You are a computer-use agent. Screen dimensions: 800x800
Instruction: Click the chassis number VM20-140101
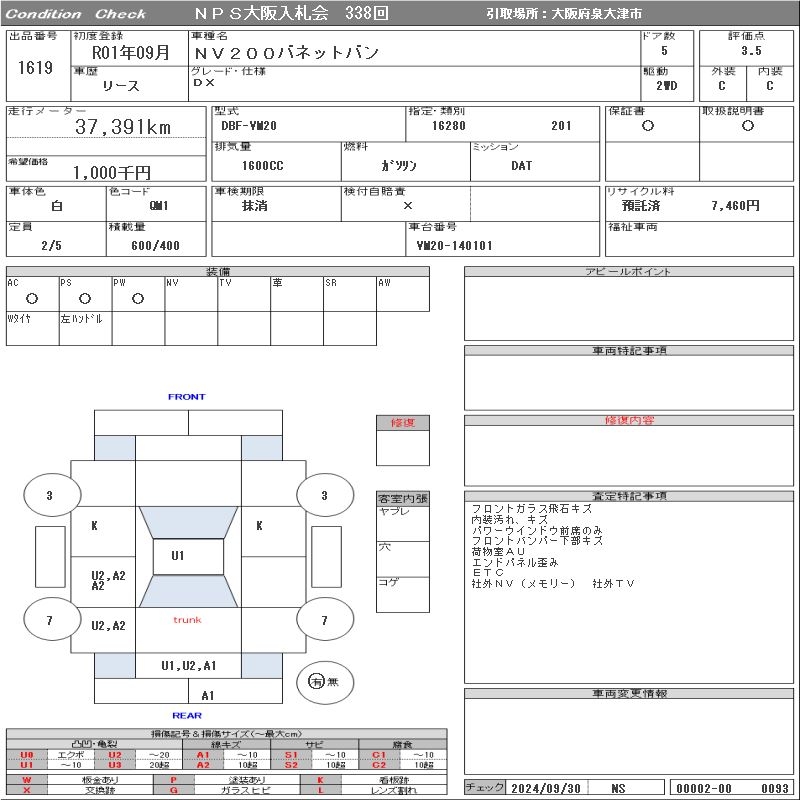pos(455,245)
